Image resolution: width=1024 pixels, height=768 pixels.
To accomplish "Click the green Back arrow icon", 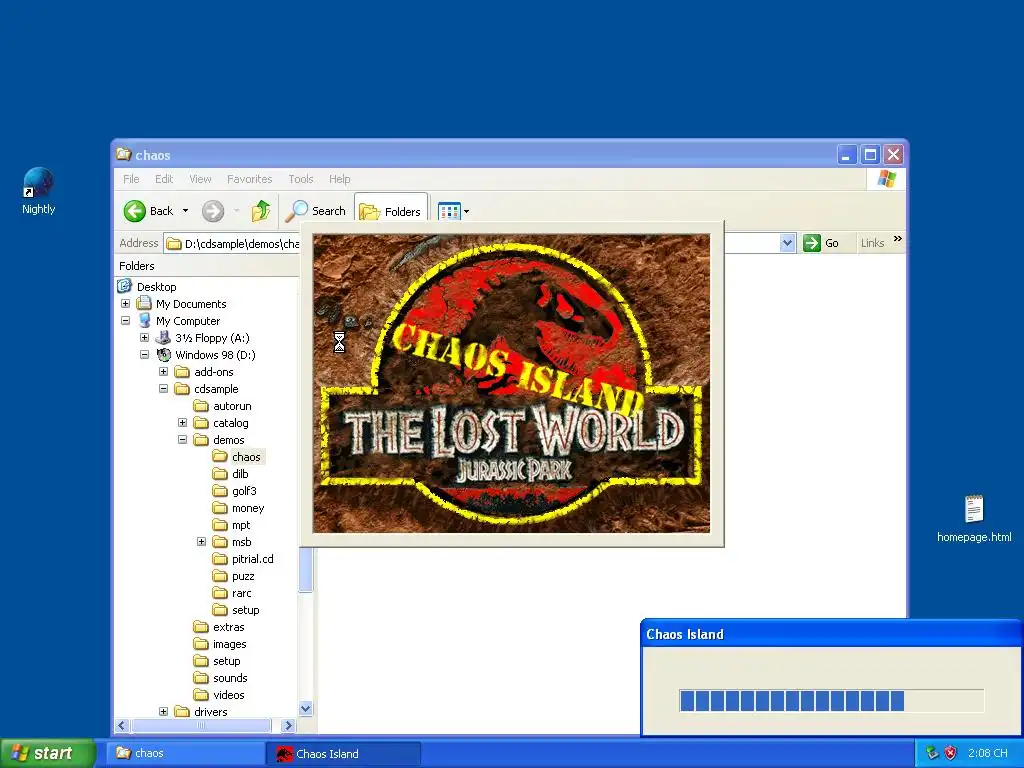I will point(135,211).
